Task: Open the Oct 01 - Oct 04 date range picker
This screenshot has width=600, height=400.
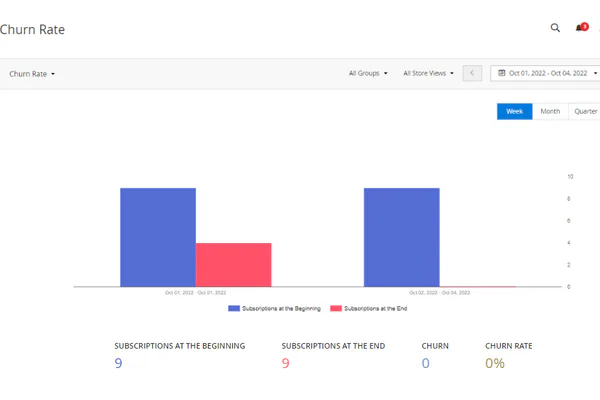Action: tap(545, 73)
